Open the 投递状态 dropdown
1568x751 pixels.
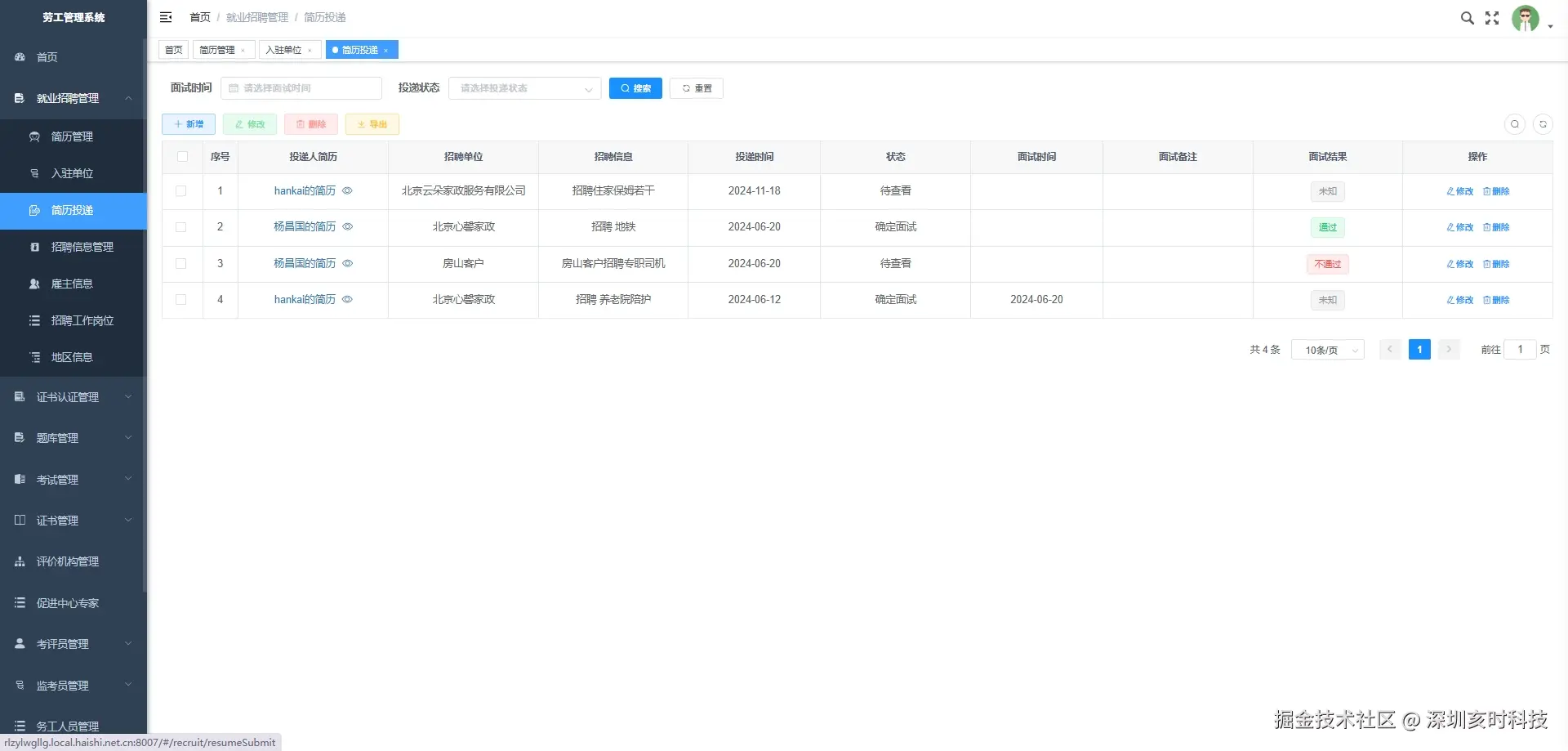coord(524,88)
